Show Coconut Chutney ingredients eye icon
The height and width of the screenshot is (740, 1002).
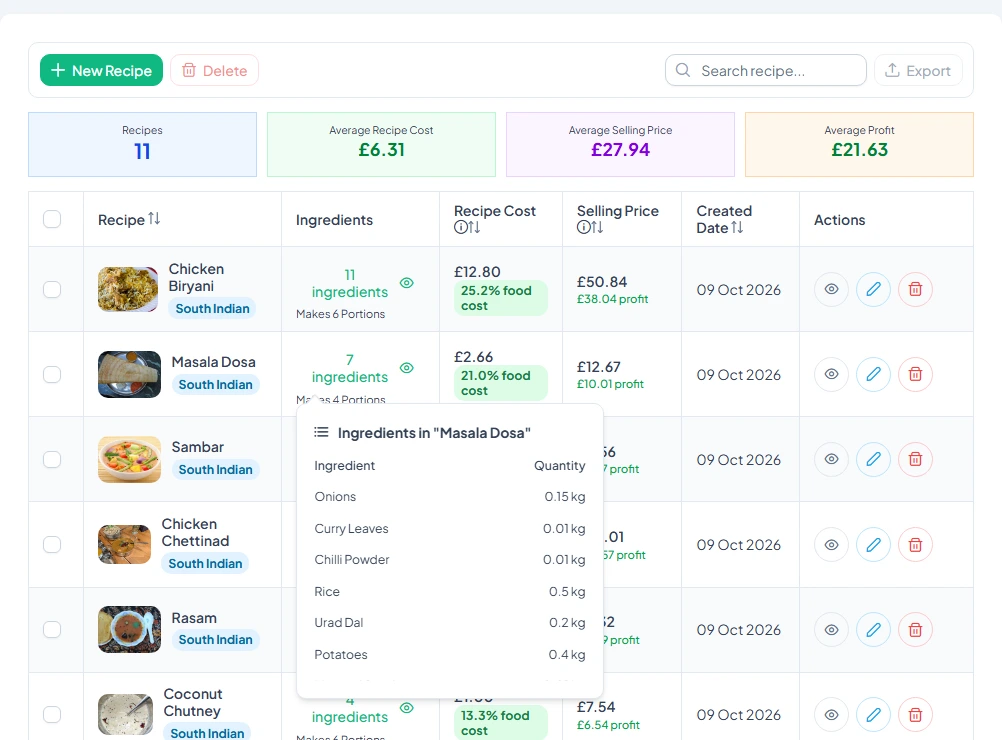click(x=406, y=707)
